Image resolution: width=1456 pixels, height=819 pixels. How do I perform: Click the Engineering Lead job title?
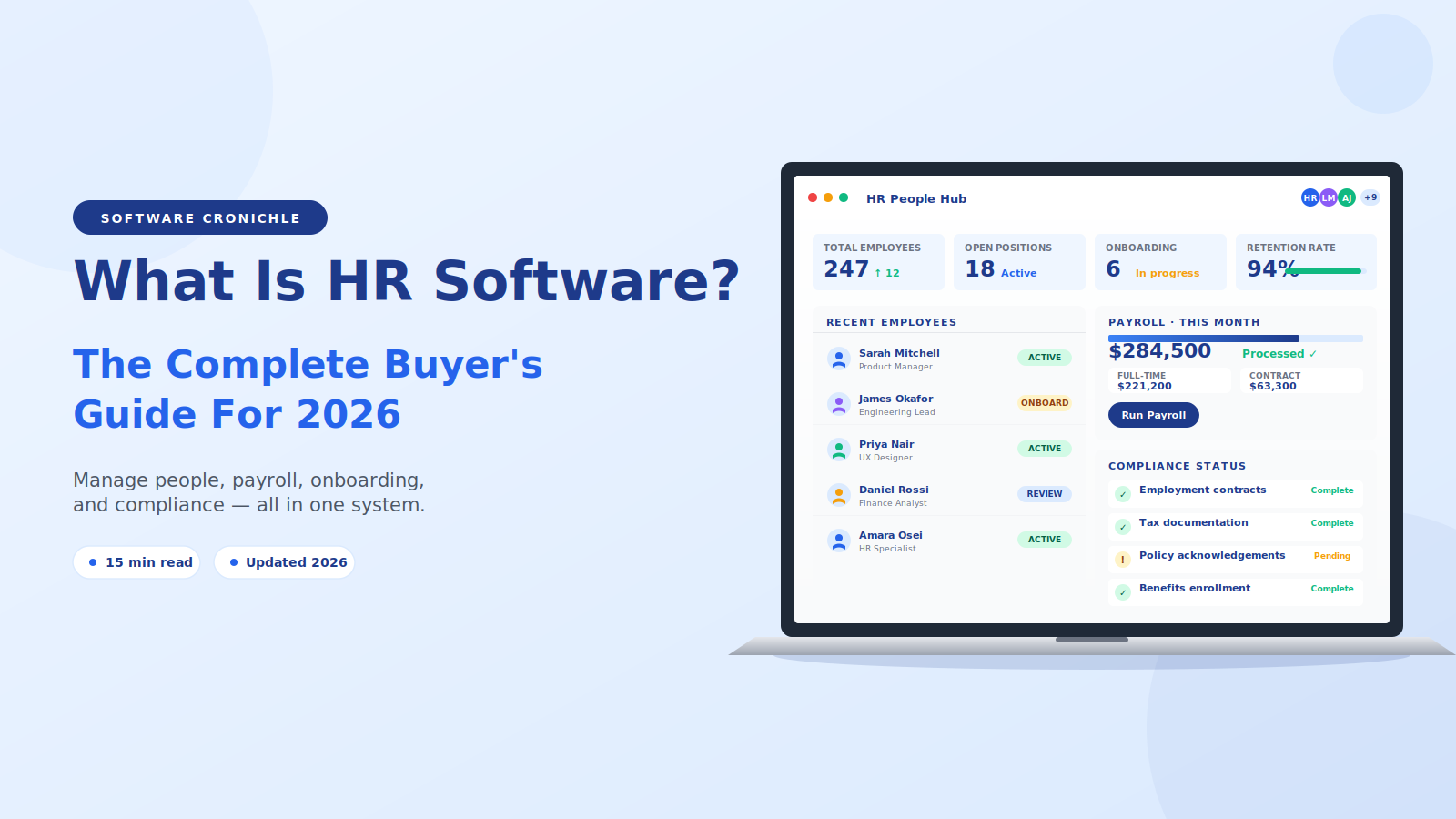tap(896, 412)
